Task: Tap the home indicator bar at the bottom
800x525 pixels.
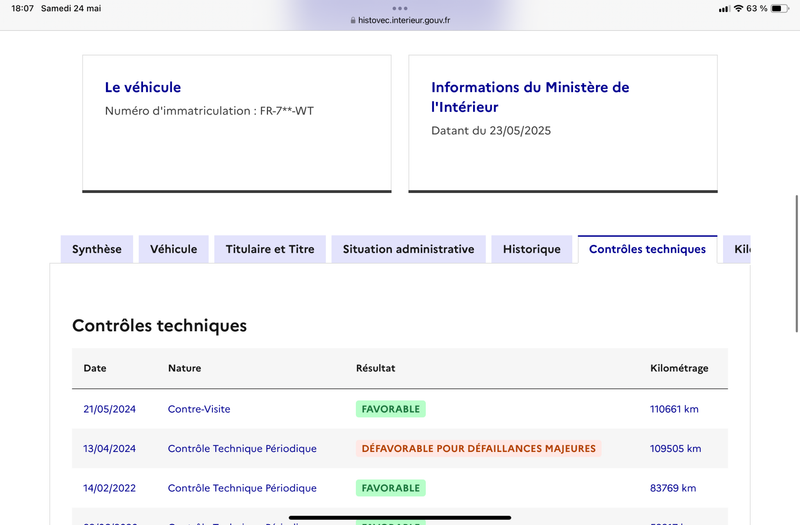Action: pos(400,517)
